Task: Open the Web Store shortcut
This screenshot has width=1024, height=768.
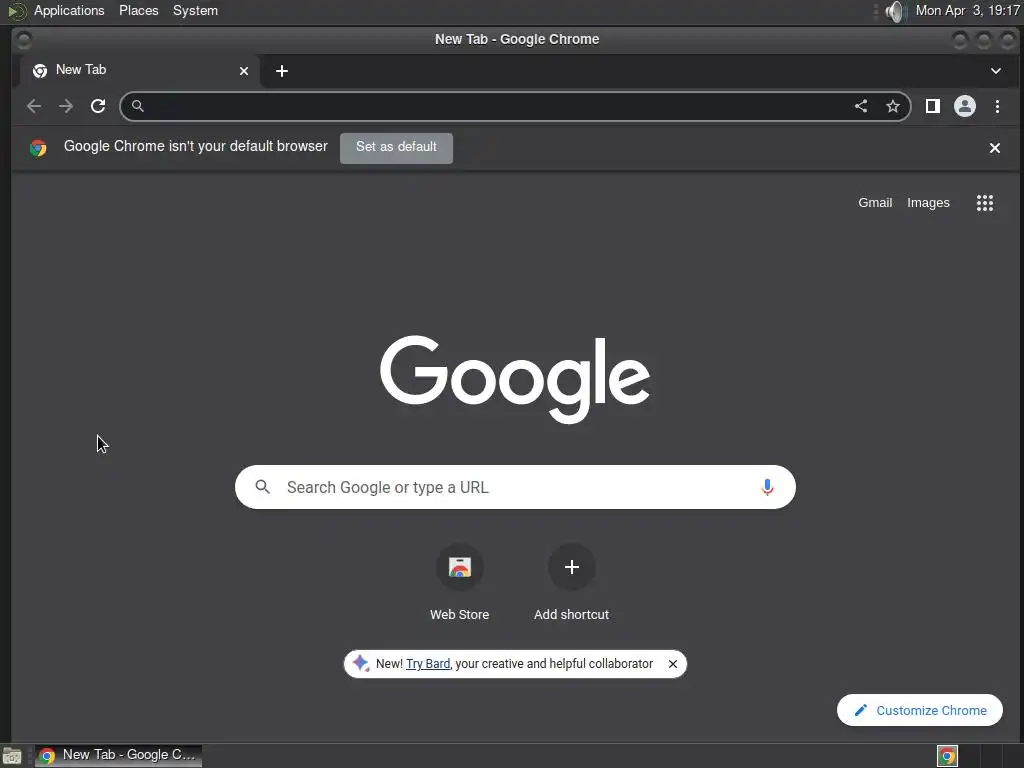Action: tap(460, 582)
